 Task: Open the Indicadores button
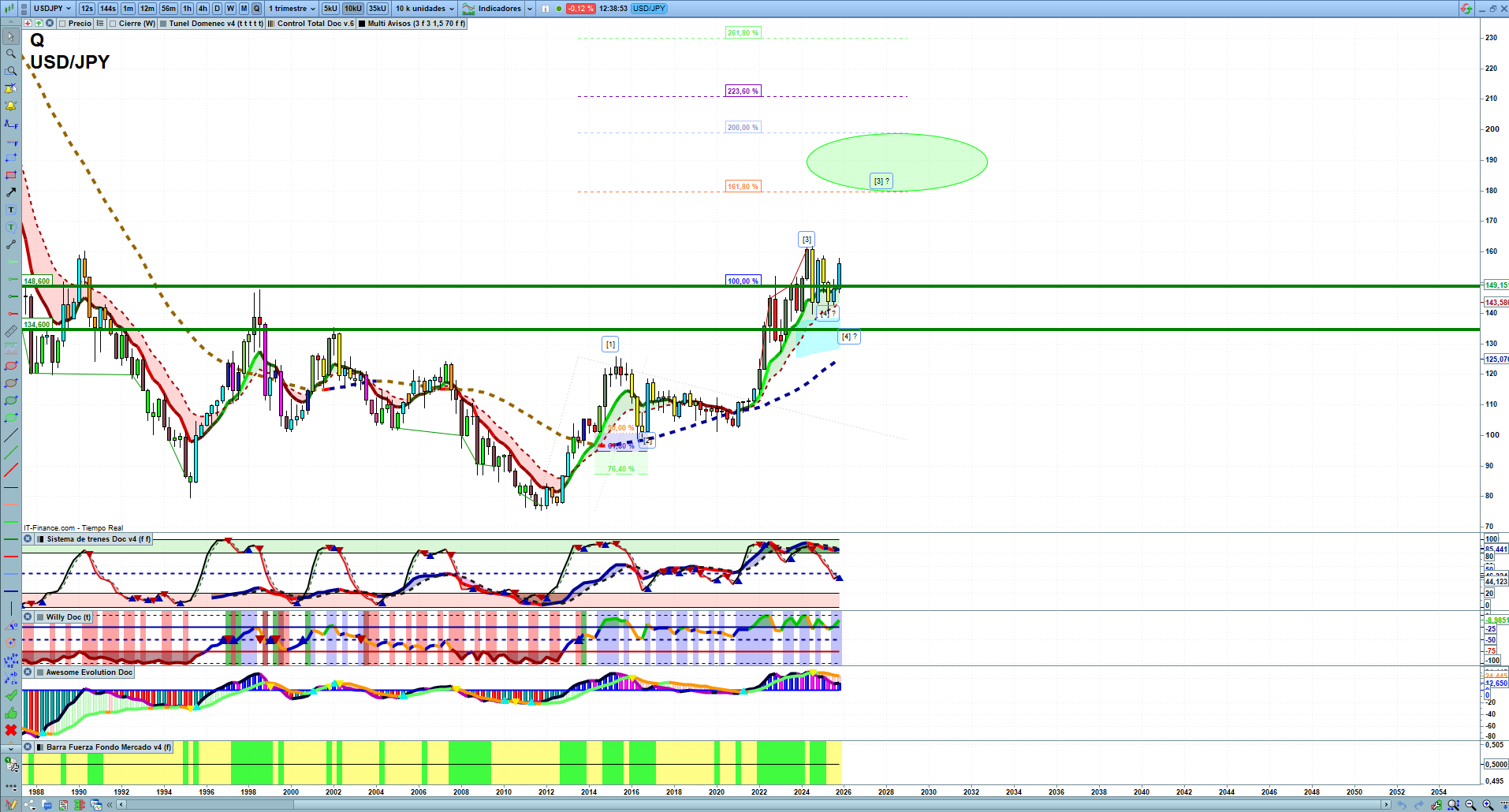492,9
